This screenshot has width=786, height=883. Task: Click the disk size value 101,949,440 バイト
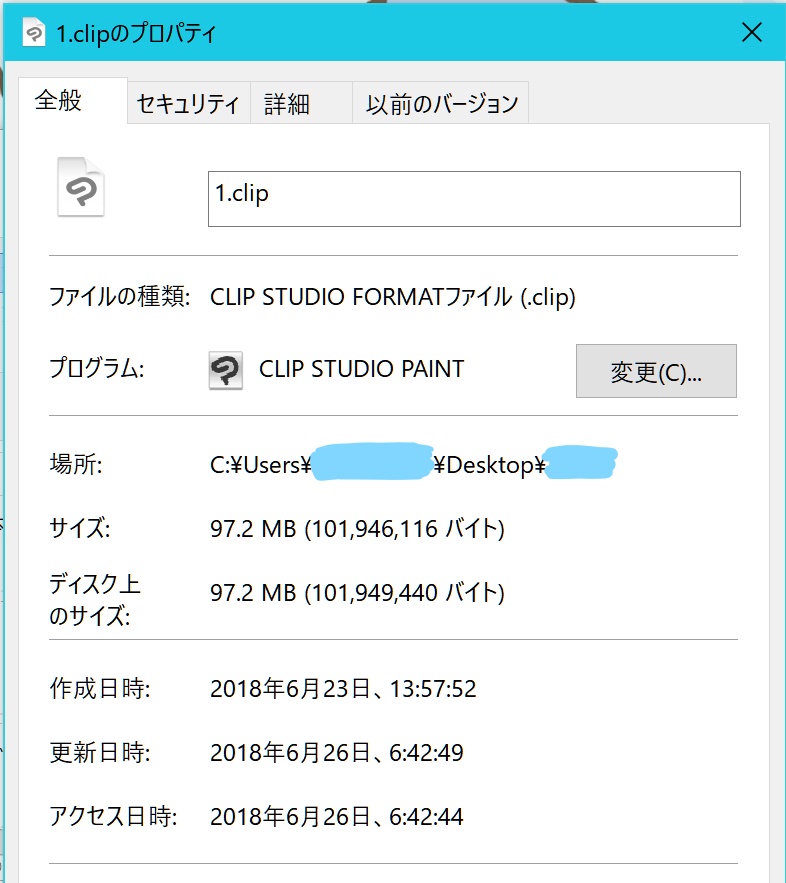[x=357, y=592]
